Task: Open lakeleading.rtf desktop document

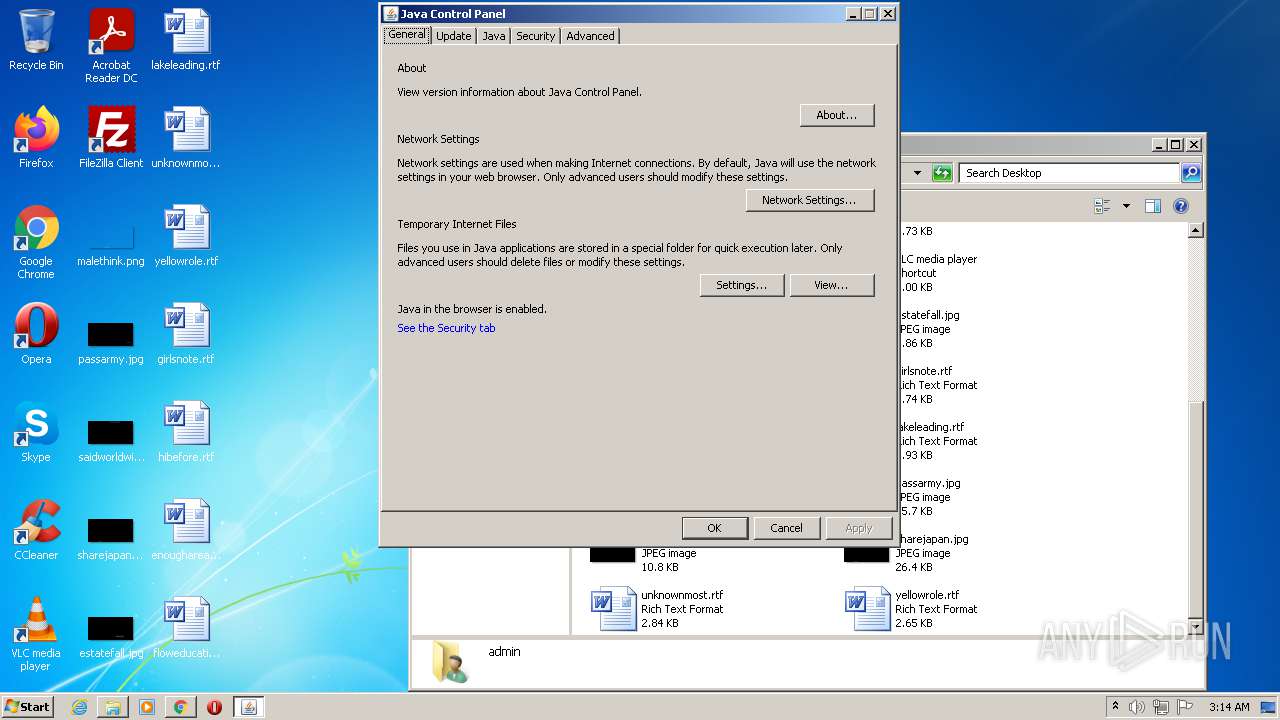Action: point(186,40)
